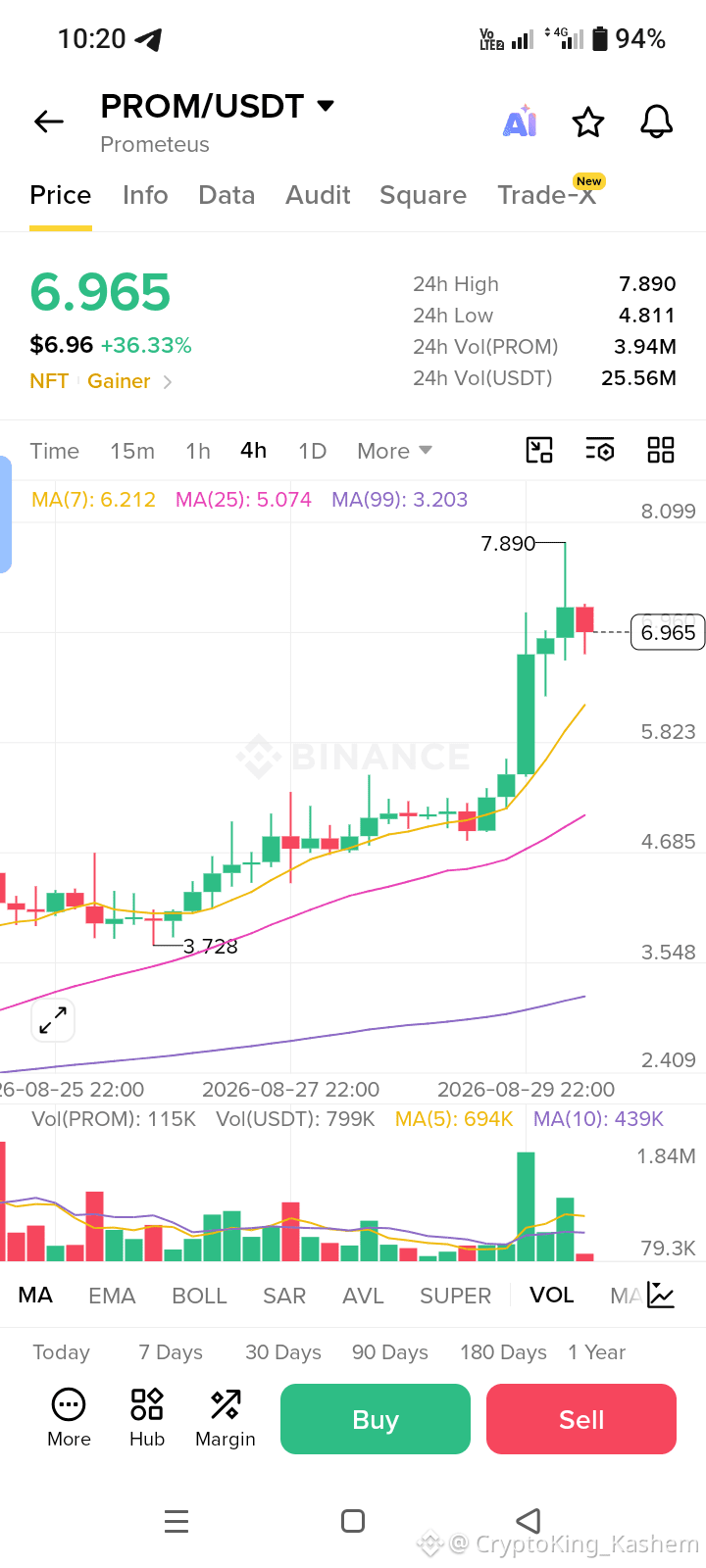Tap Android recent apps button
Viewport: 706px width, 1568px height.
[176, 1521]
